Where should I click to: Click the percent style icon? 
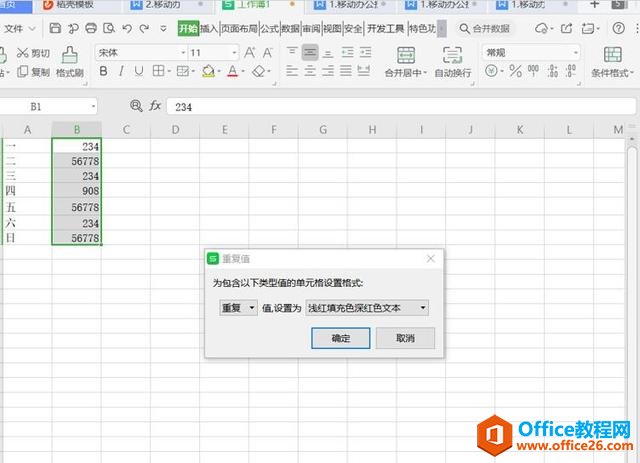(514, 72)
